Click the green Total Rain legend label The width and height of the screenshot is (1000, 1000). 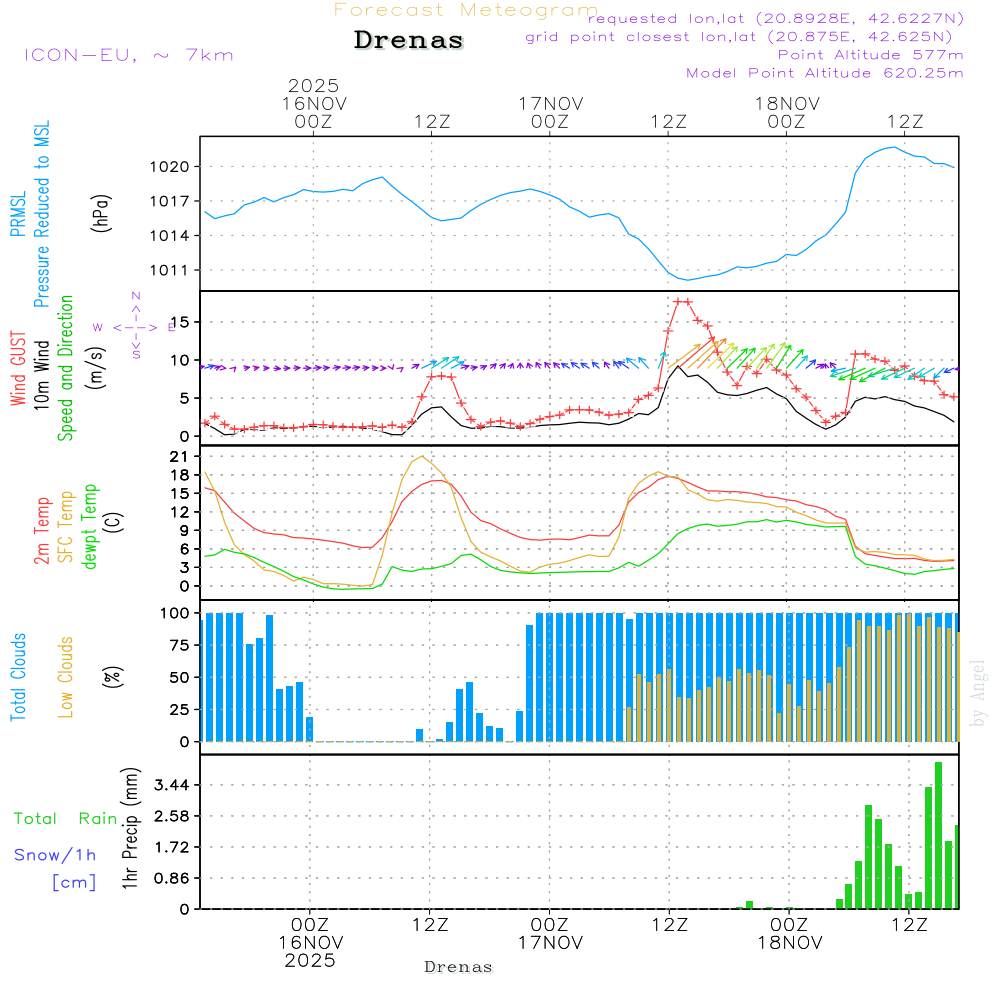(65, 818)
